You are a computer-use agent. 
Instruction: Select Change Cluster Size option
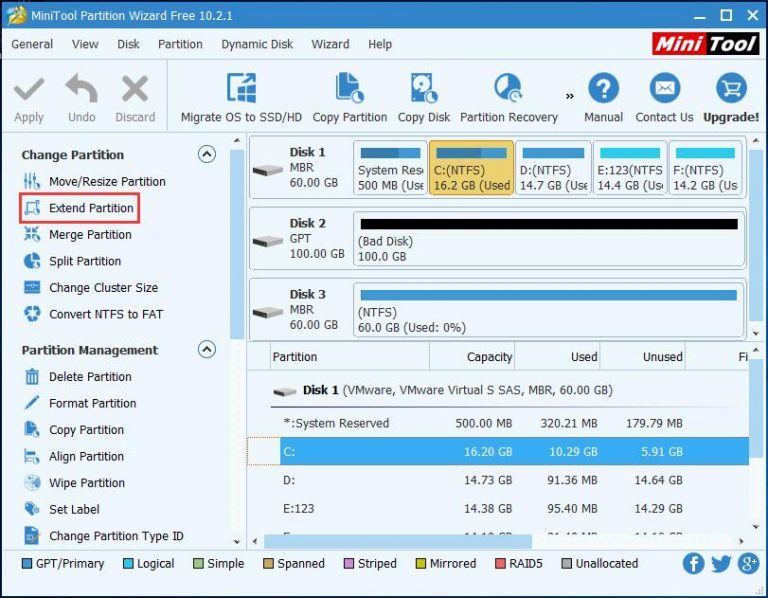91,287
